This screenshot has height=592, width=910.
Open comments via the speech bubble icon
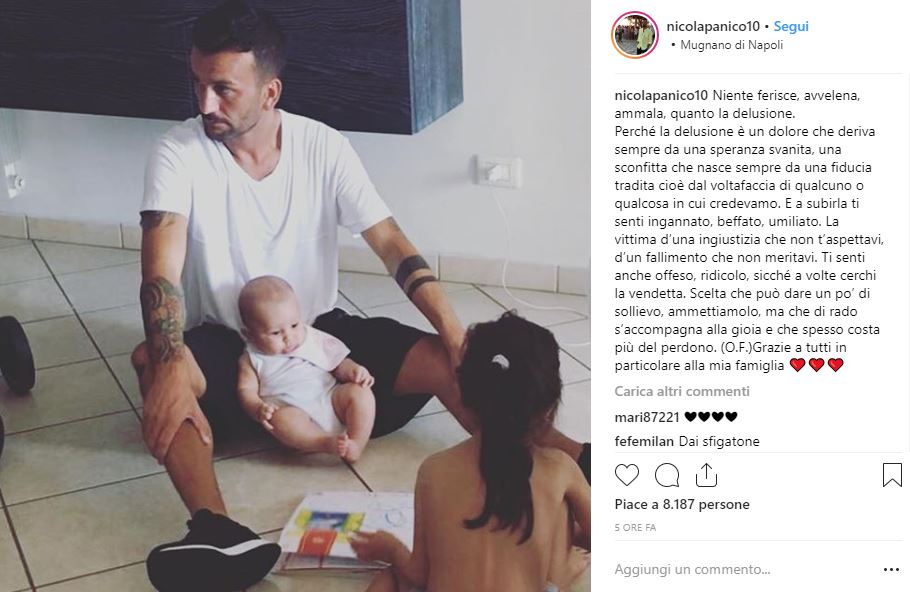click(x=667, y=475)
